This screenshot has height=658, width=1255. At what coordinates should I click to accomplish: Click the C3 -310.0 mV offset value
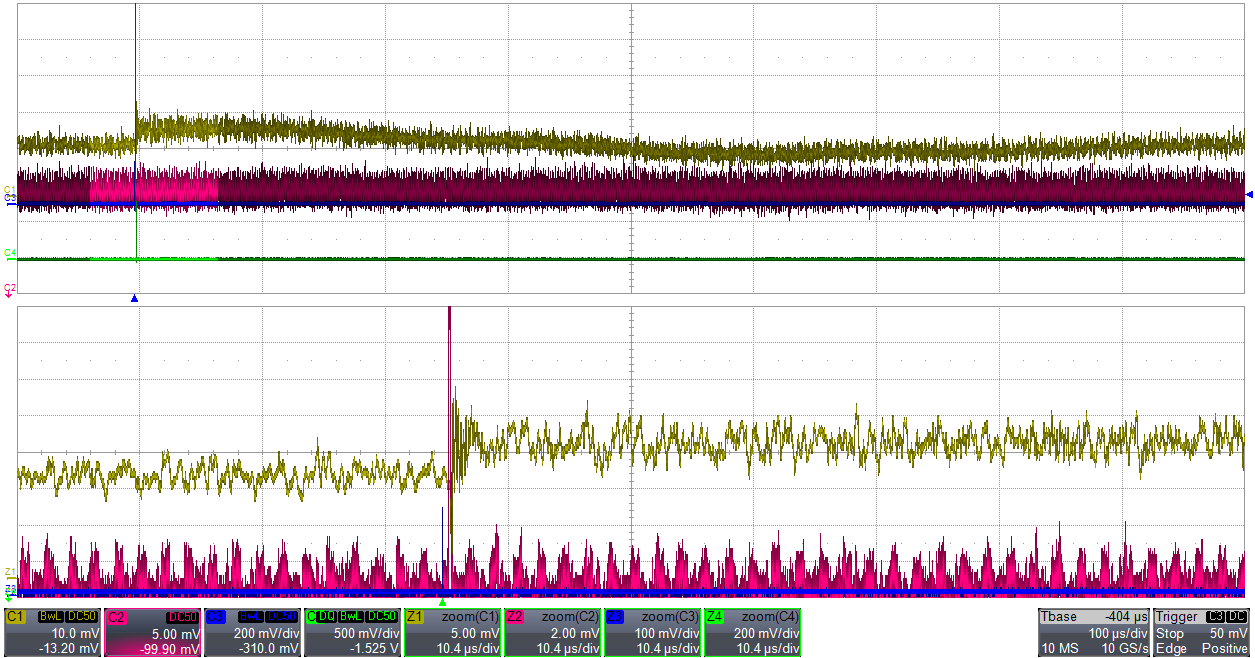(x=268, y=648)
